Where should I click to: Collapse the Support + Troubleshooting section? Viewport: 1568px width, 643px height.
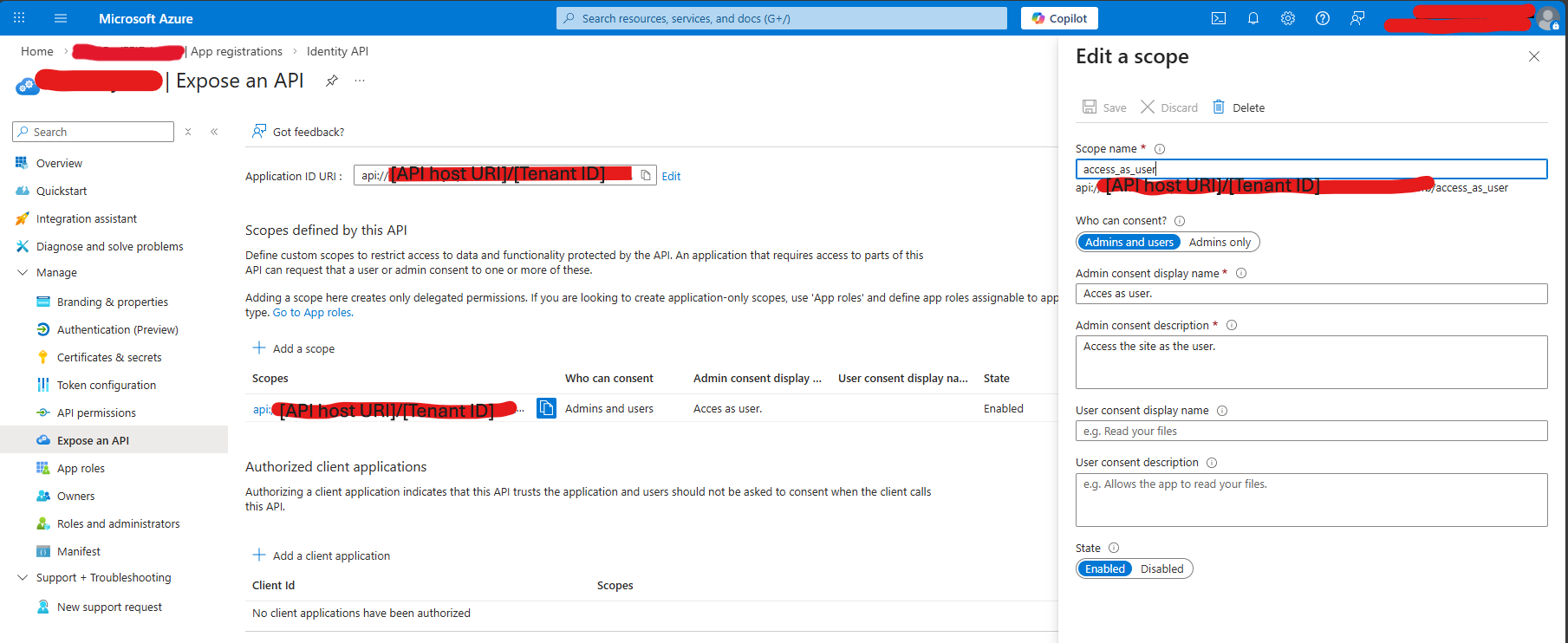23,577
